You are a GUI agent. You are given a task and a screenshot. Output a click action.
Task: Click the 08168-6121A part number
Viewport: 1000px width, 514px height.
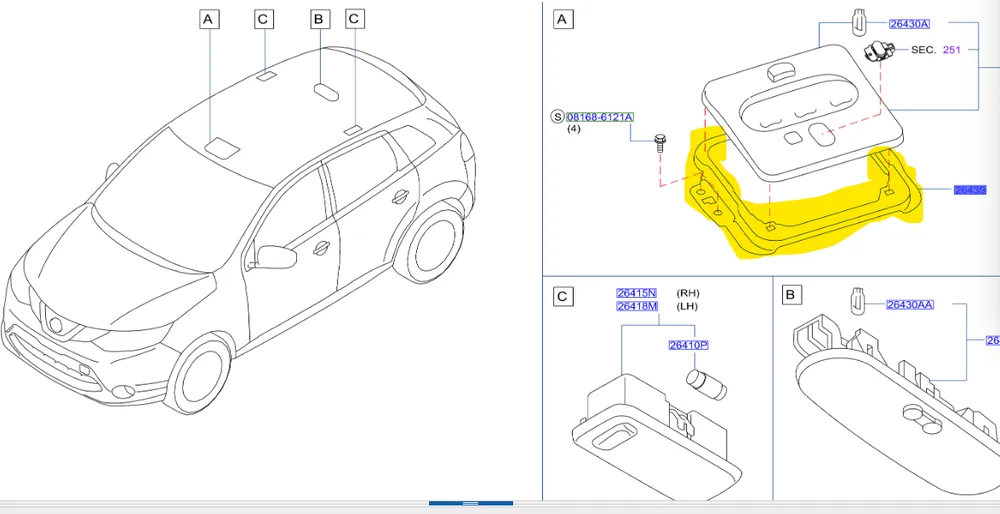[x=600, y=117]
